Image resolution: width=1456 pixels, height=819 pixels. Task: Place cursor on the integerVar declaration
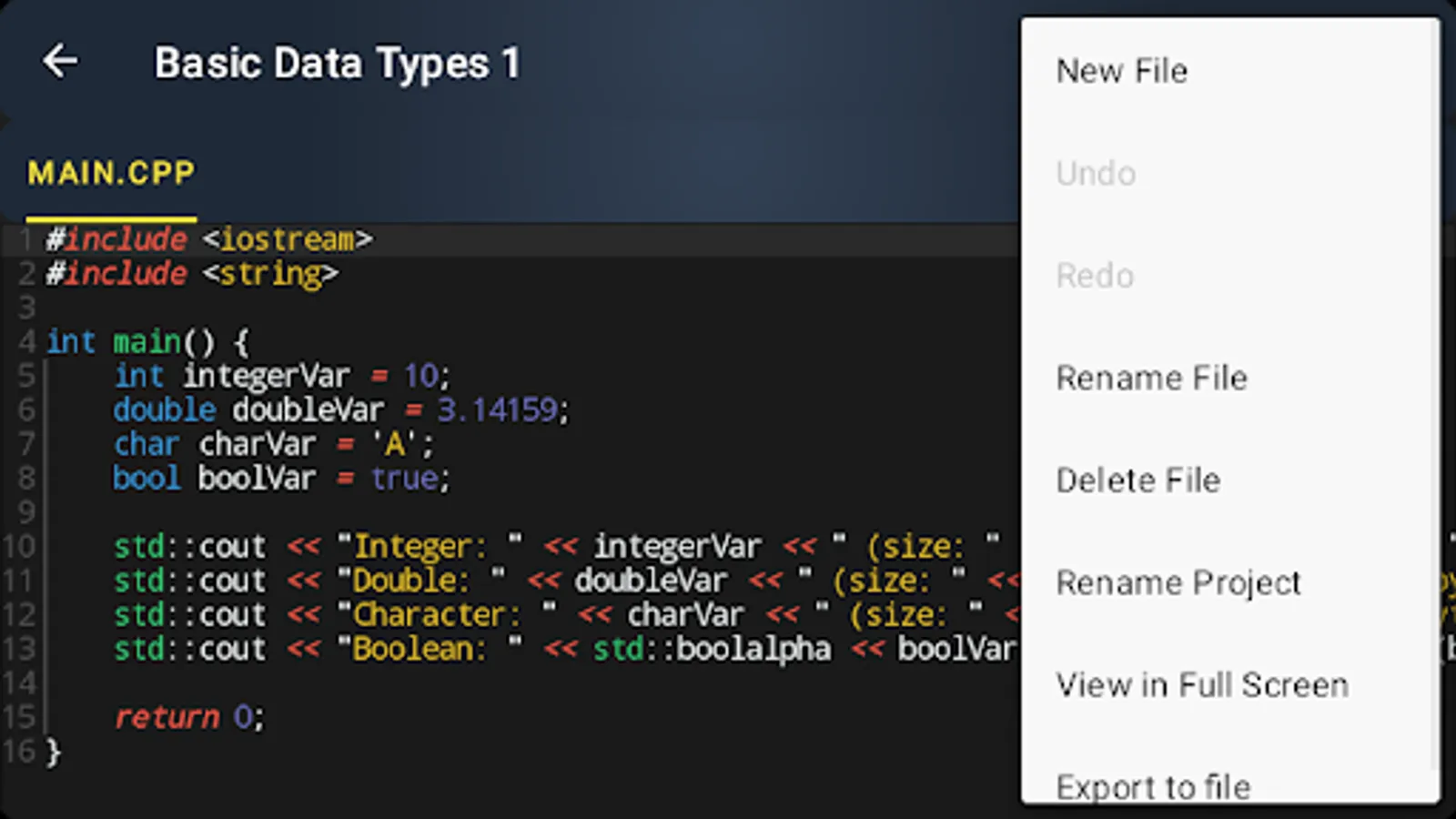[x=264, y=375]
